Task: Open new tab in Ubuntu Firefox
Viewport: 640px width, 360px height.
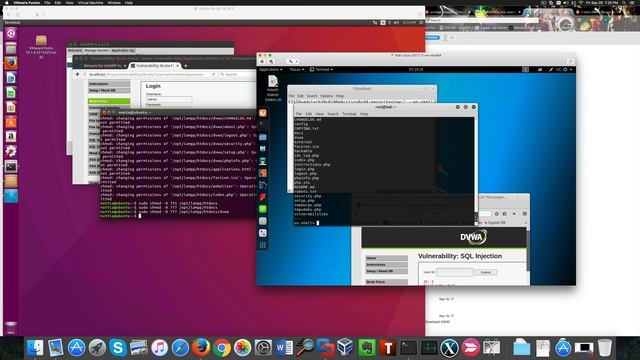Action: pos(186,66)
